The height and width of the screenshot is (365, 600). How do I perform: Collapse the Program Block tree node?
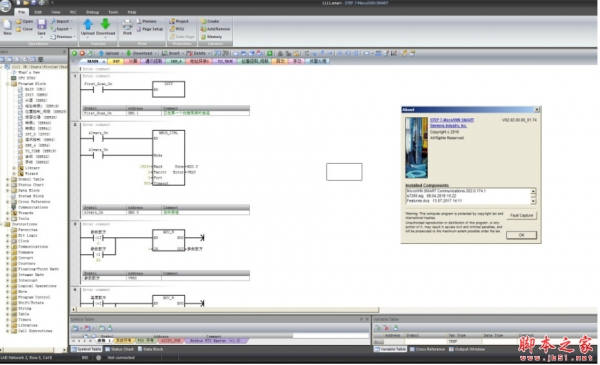click(x=8, y=83)
